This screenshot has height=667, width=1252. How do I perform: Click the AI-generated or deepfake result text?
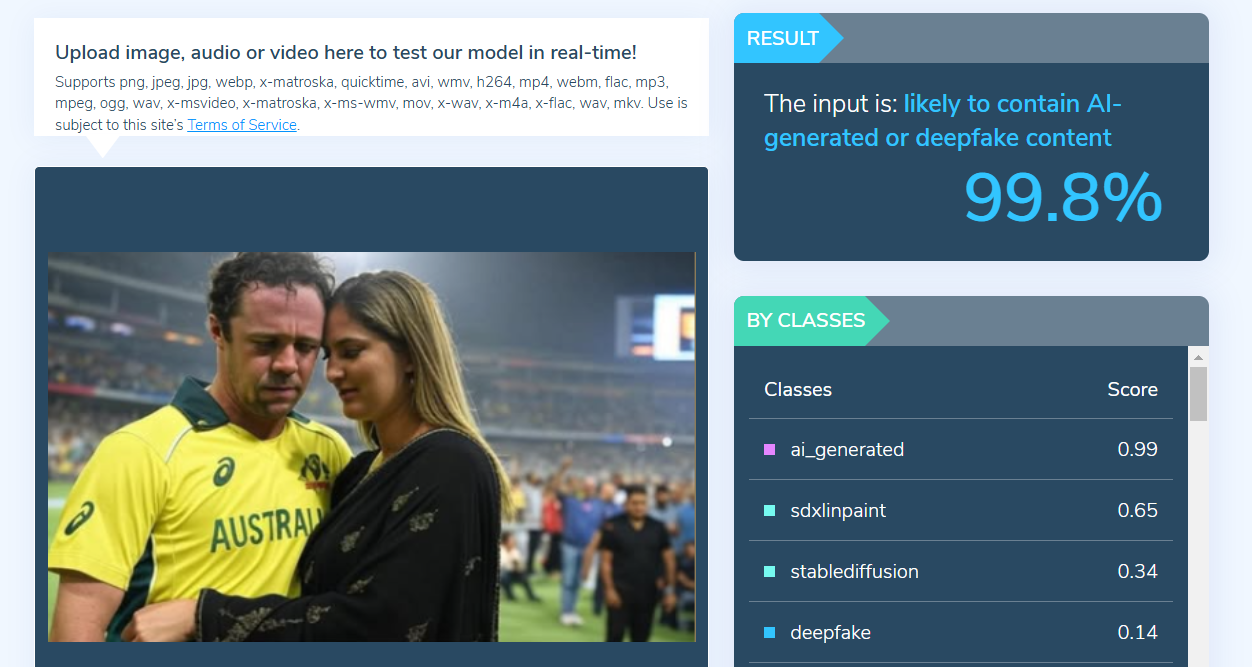pos(943,120)
